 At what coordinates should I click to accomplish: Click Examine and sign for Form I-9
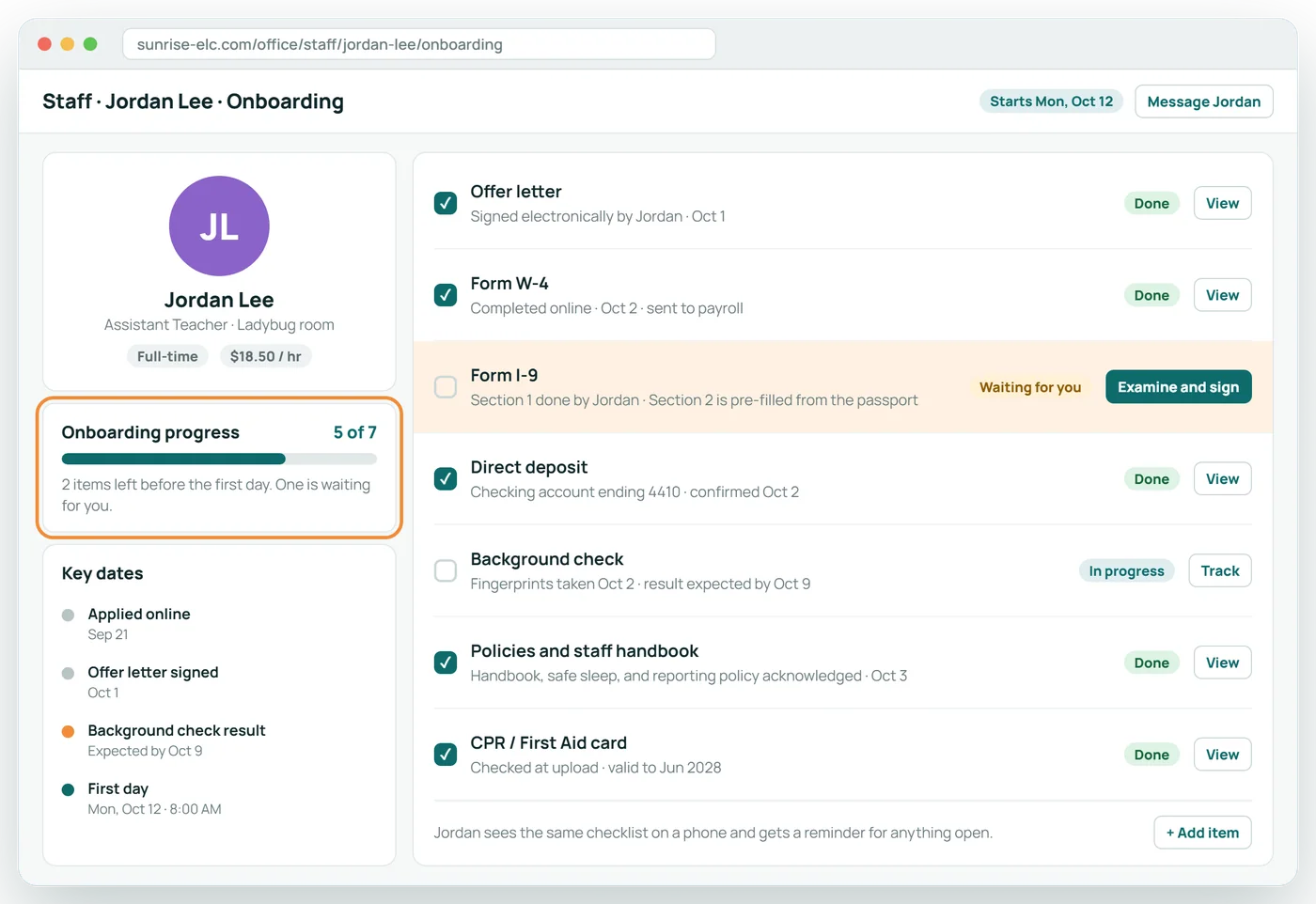pyautogui.click(x=1179, y=387)
